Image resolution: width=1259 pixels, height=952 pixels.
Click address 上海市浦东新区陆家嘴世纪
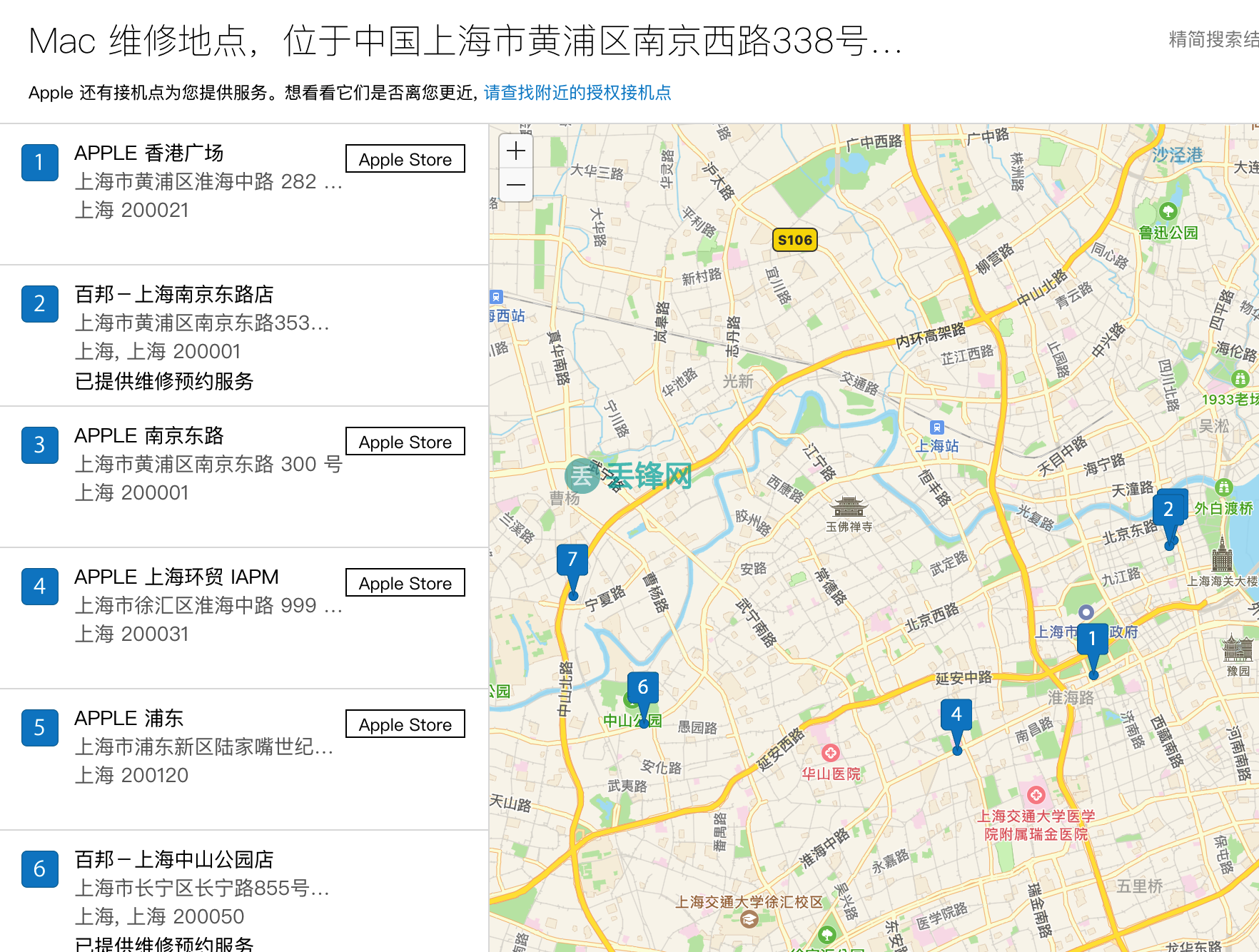coord(204,746)
